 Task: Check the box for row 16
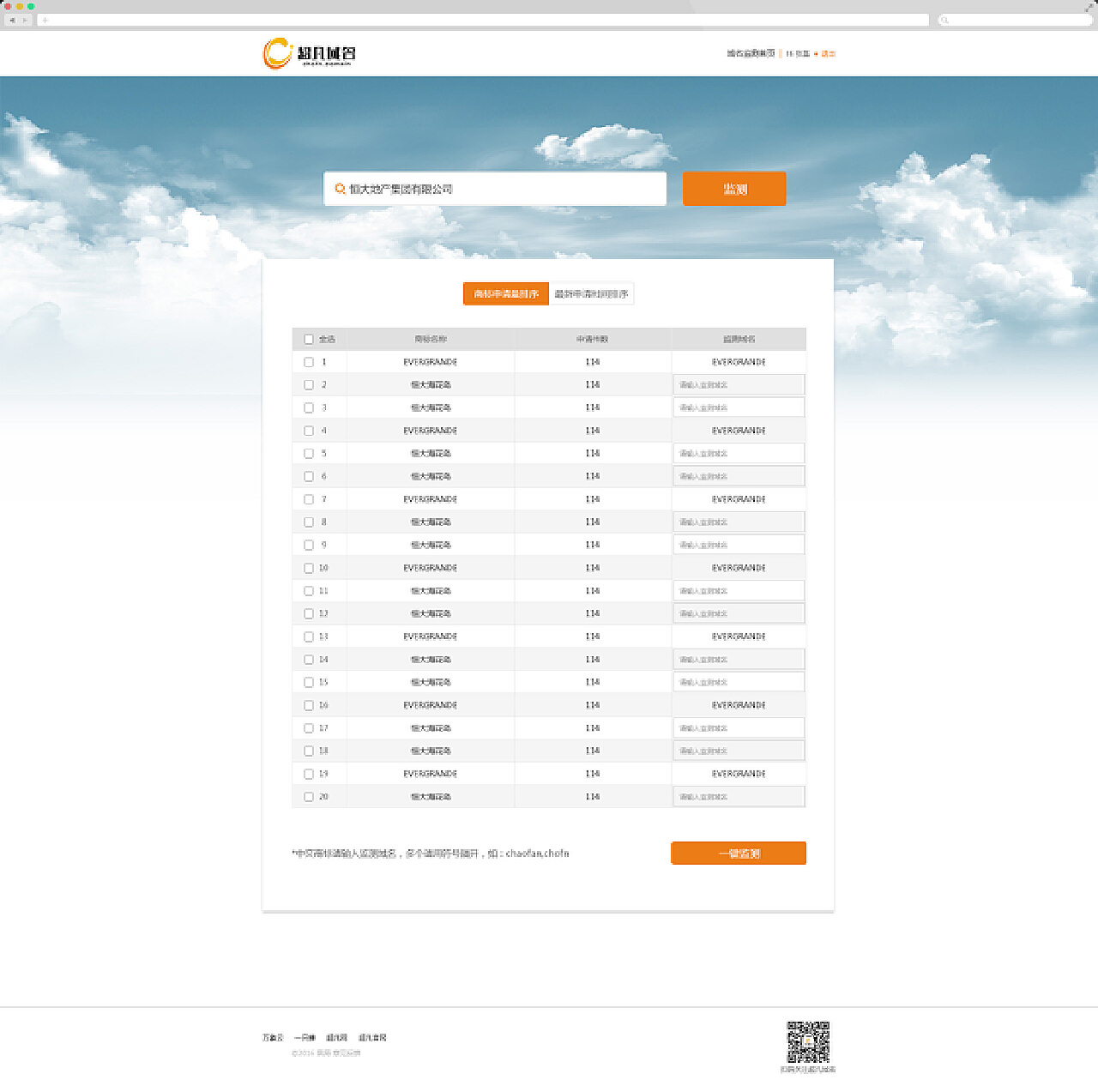309,705
